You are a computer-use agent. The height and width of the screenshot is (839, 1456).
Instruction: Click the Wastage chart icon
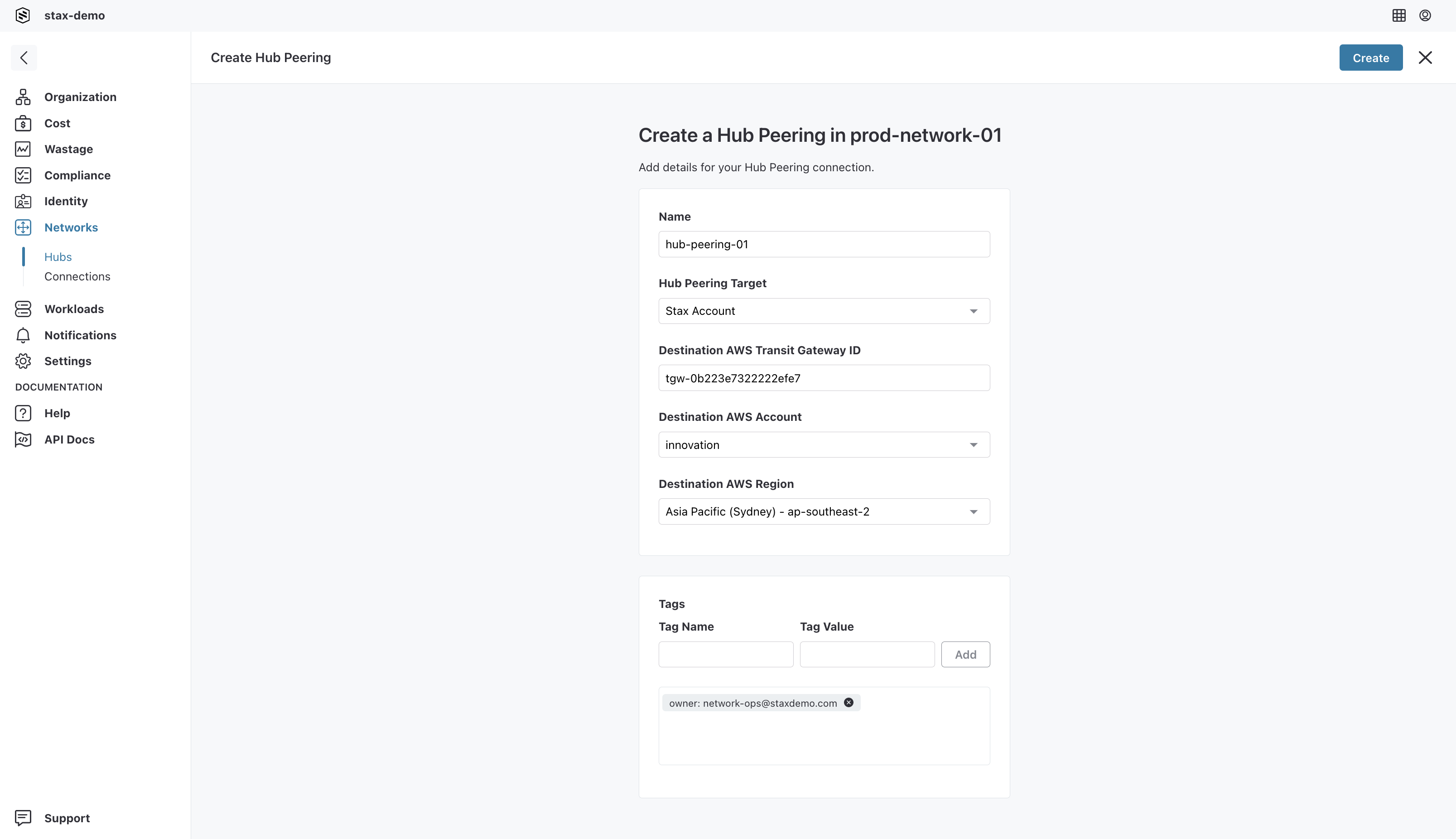[x=23, y=149]
